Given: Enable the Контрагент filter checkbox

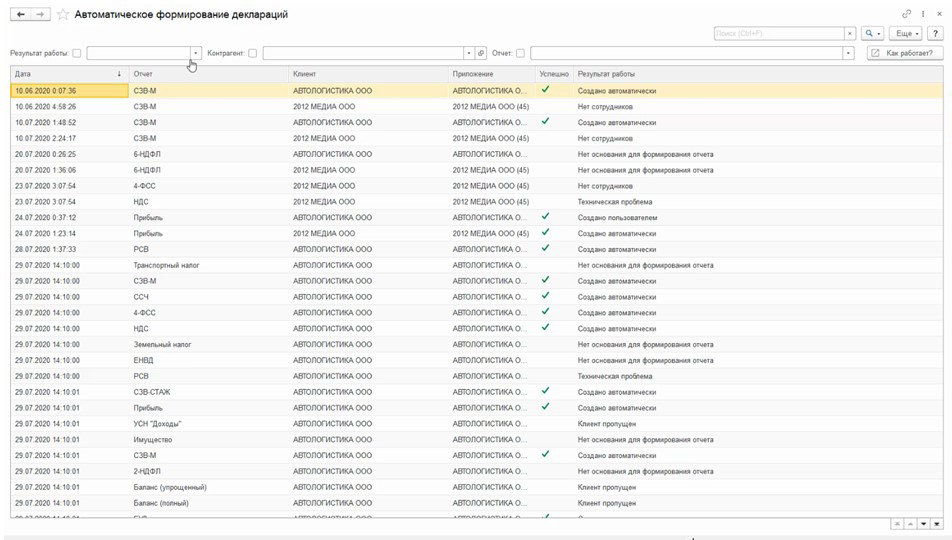Looking at the screenshot, I should click(252, 53).
